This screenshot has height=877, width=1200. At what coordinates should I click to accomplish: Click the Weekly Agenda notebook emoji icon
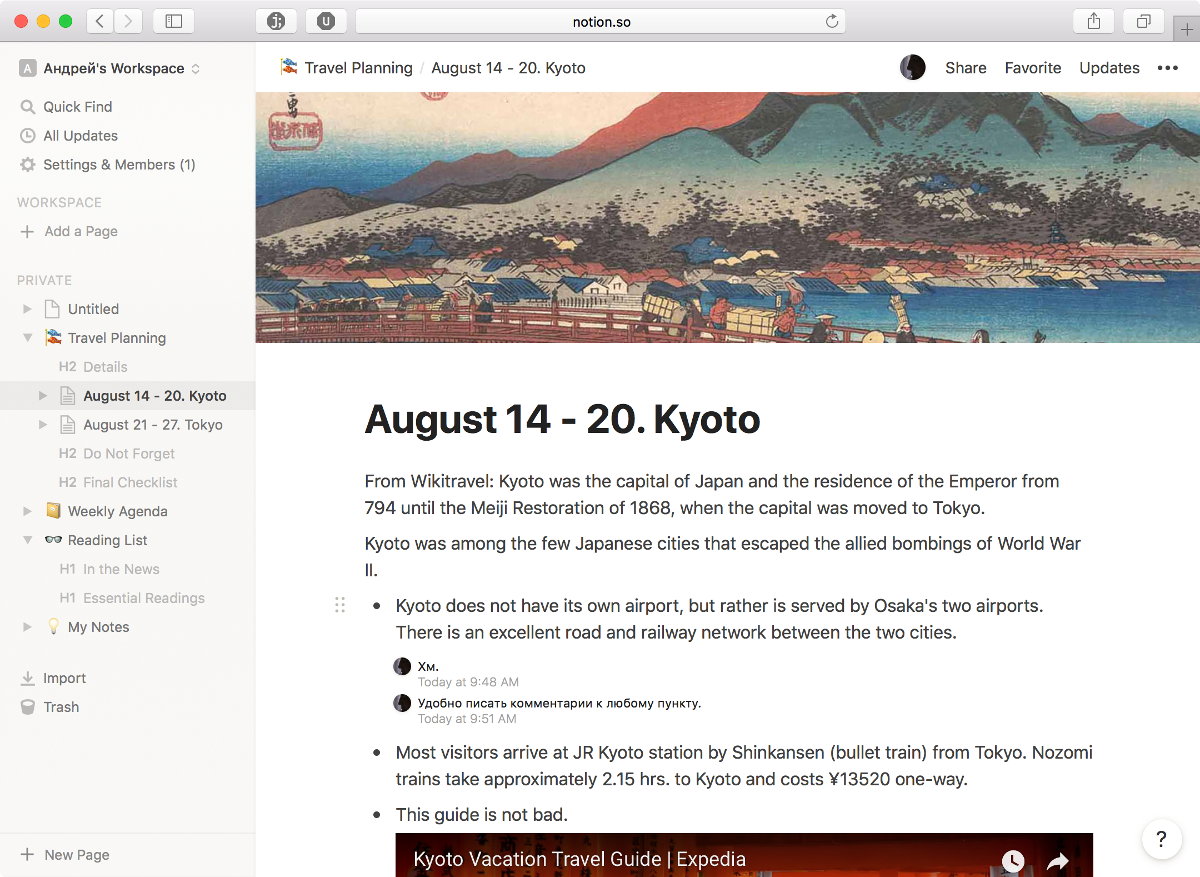click(x=53, y=511)
